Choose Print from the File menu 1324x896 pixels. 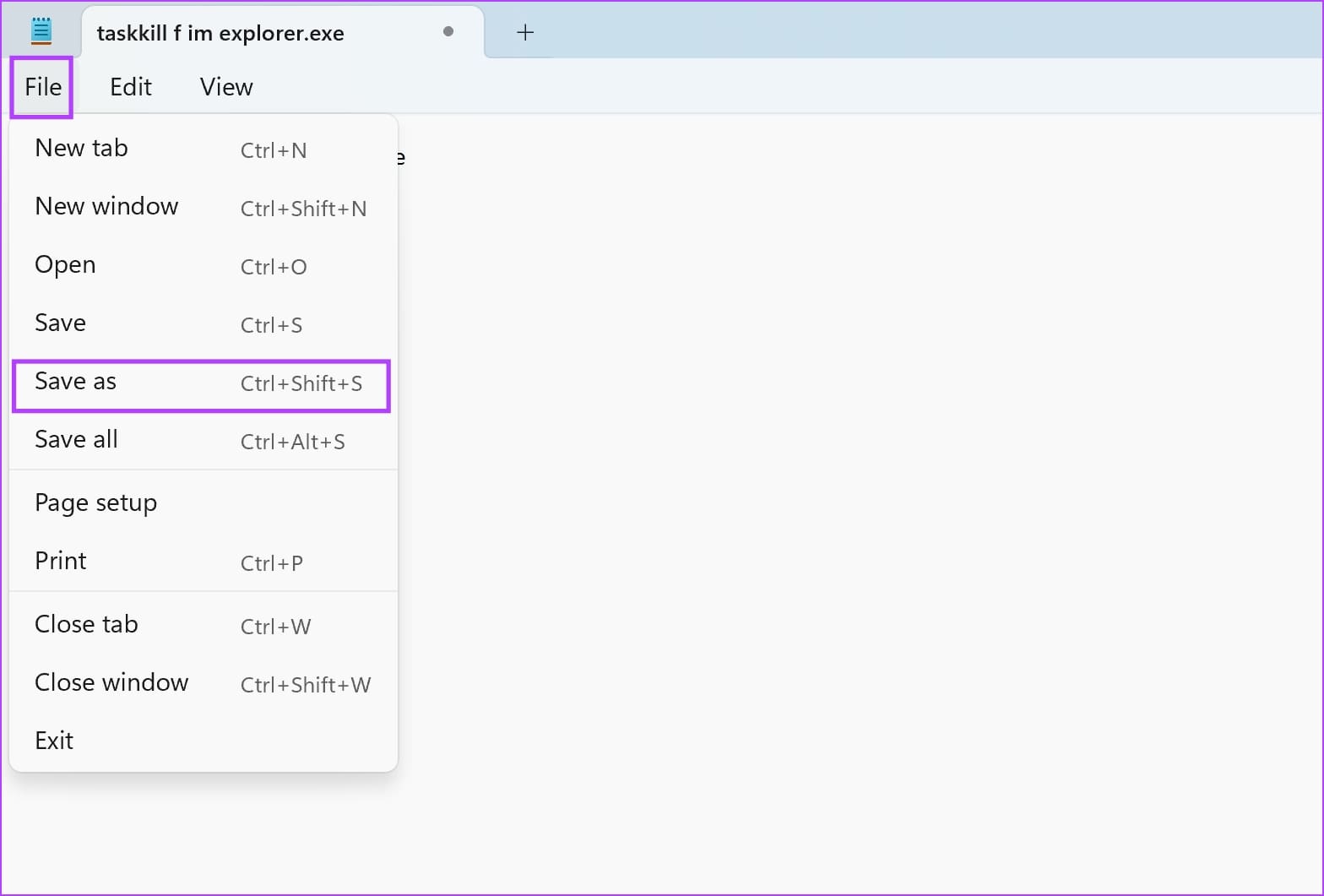(203, 562)
